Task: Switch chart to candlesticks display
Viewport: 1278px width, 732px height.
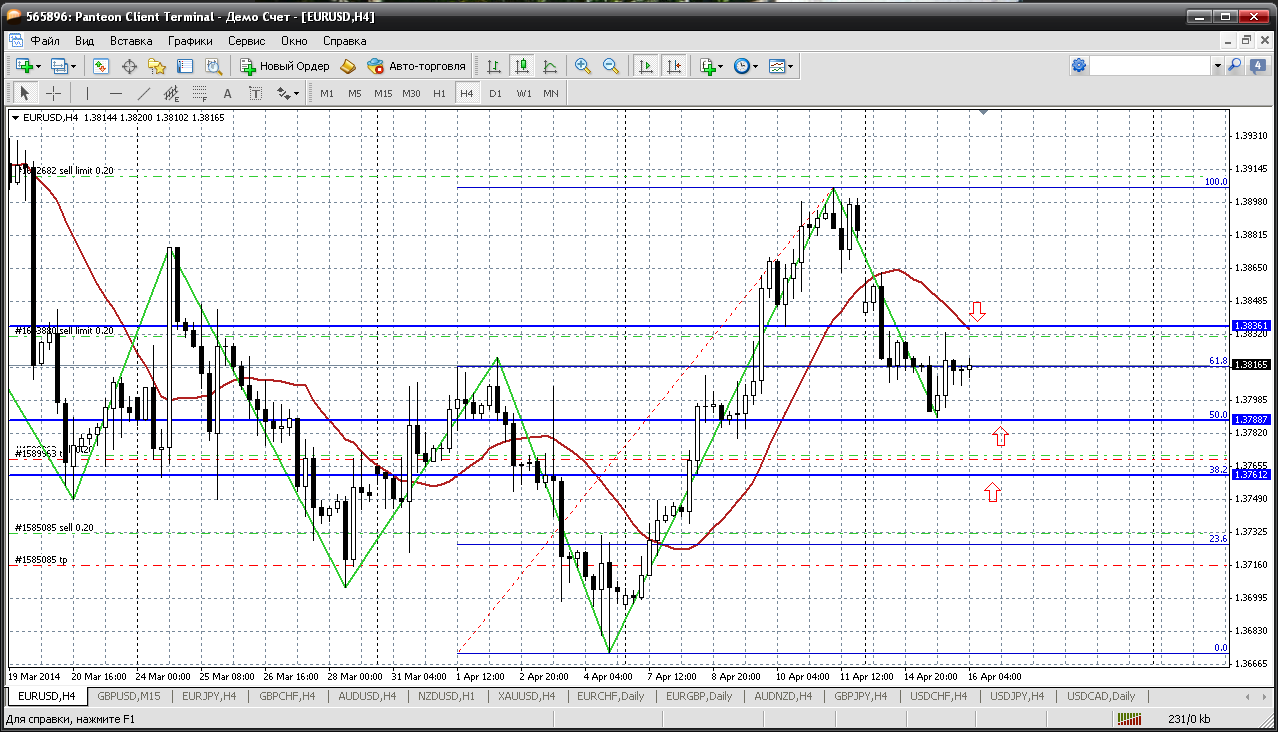Action: click(x=521, y=66)
